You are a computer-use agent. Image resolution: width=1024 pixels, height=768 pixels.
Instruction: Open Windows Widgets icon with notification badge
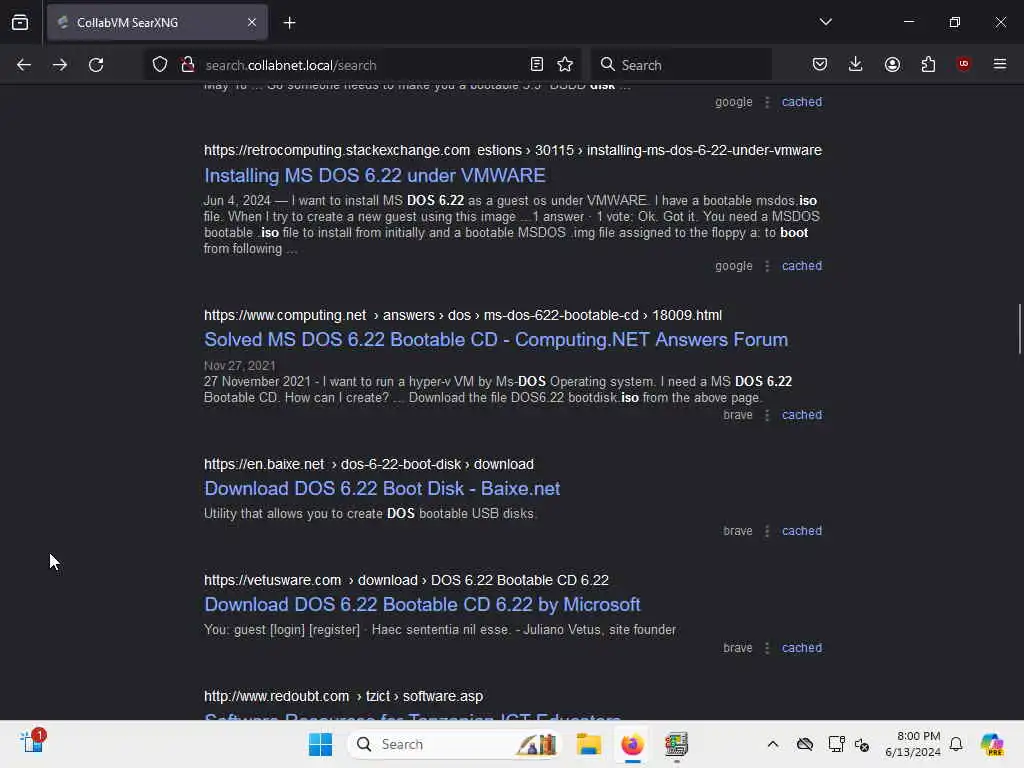point(33,743)
